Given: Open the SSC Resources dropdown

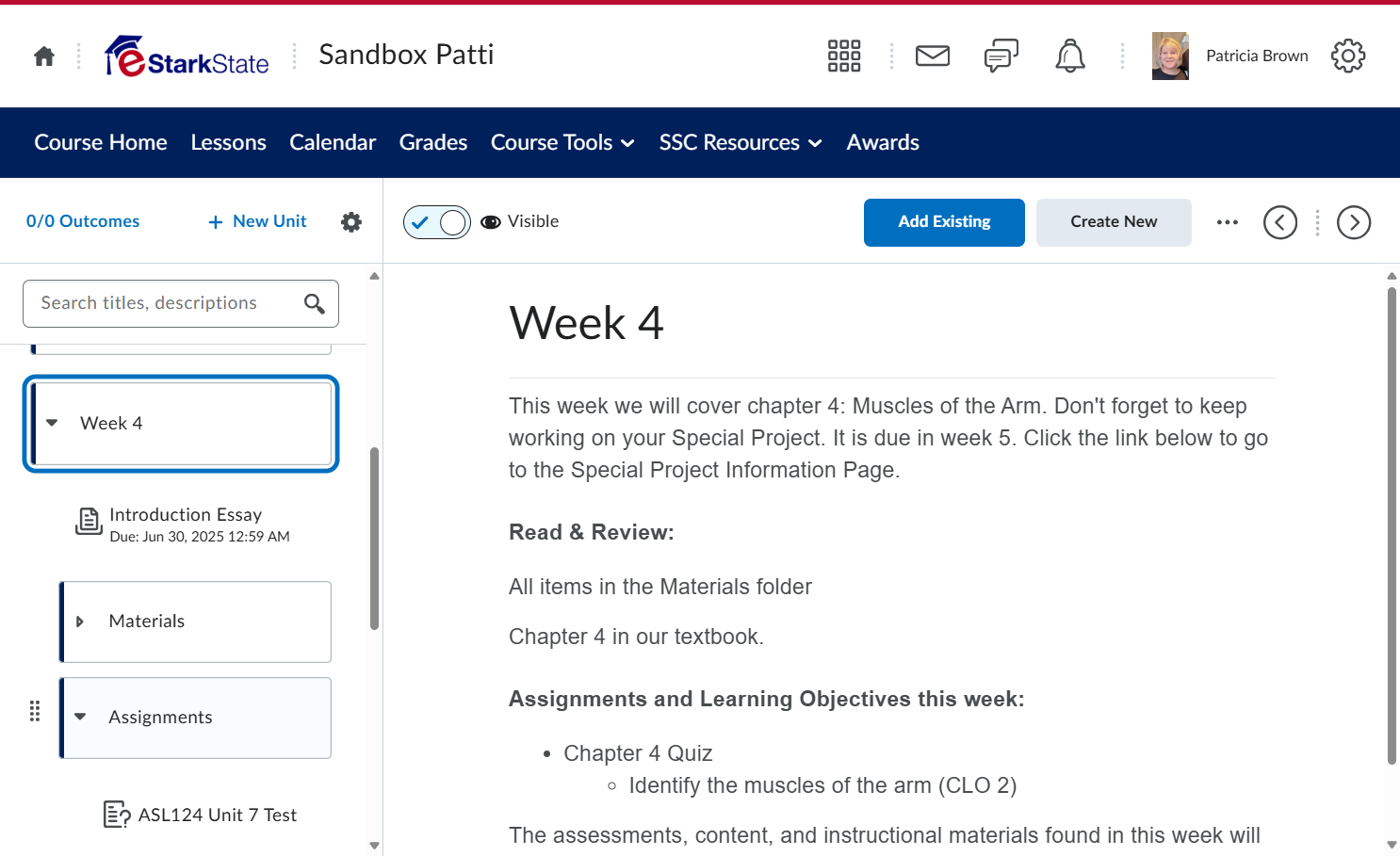Looking at the screenshot, I should coord(741,142).
